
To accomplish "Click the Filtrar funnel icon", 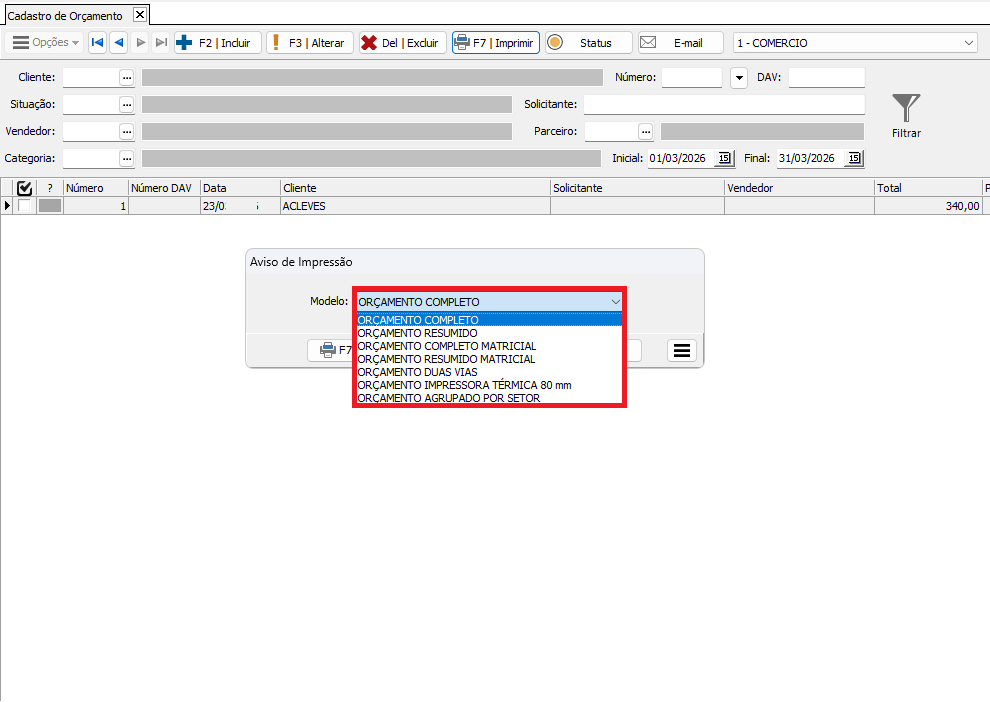I will (x=906, y=108).
